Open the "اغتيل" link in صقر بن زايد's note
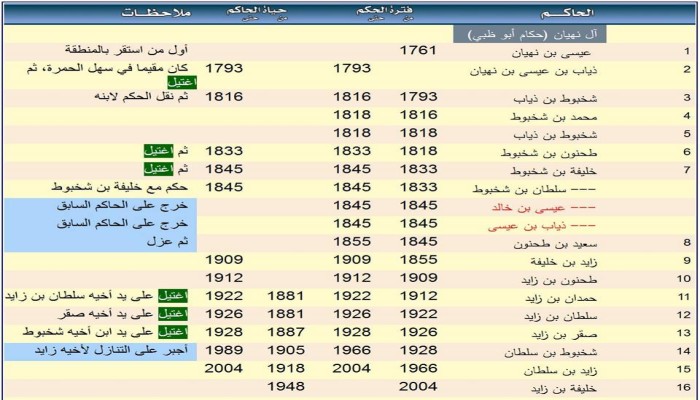 [x=173, y=333]
